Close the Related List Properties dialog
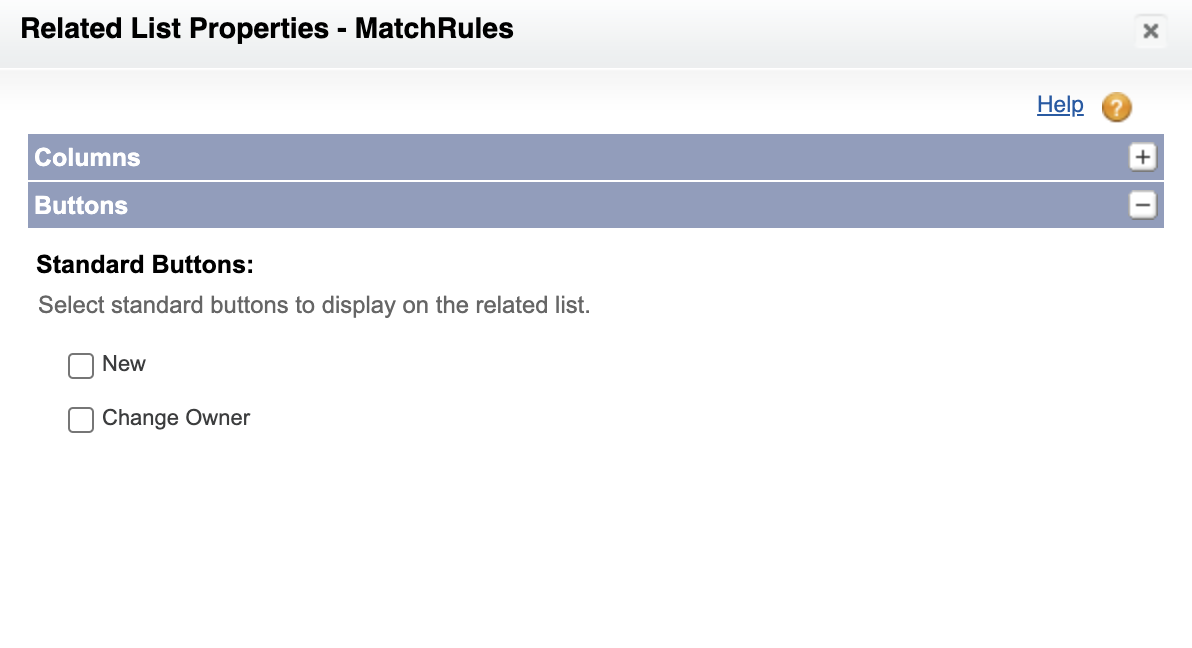The height and width of the screenshot is (648, 1192). [1150, 31]
